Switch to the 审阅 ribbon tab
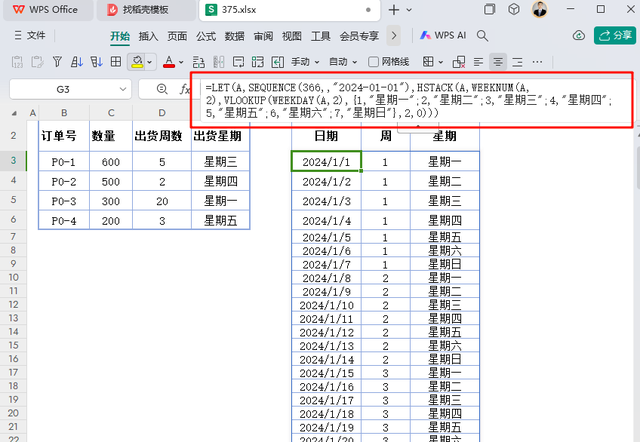 click(263, 36)
